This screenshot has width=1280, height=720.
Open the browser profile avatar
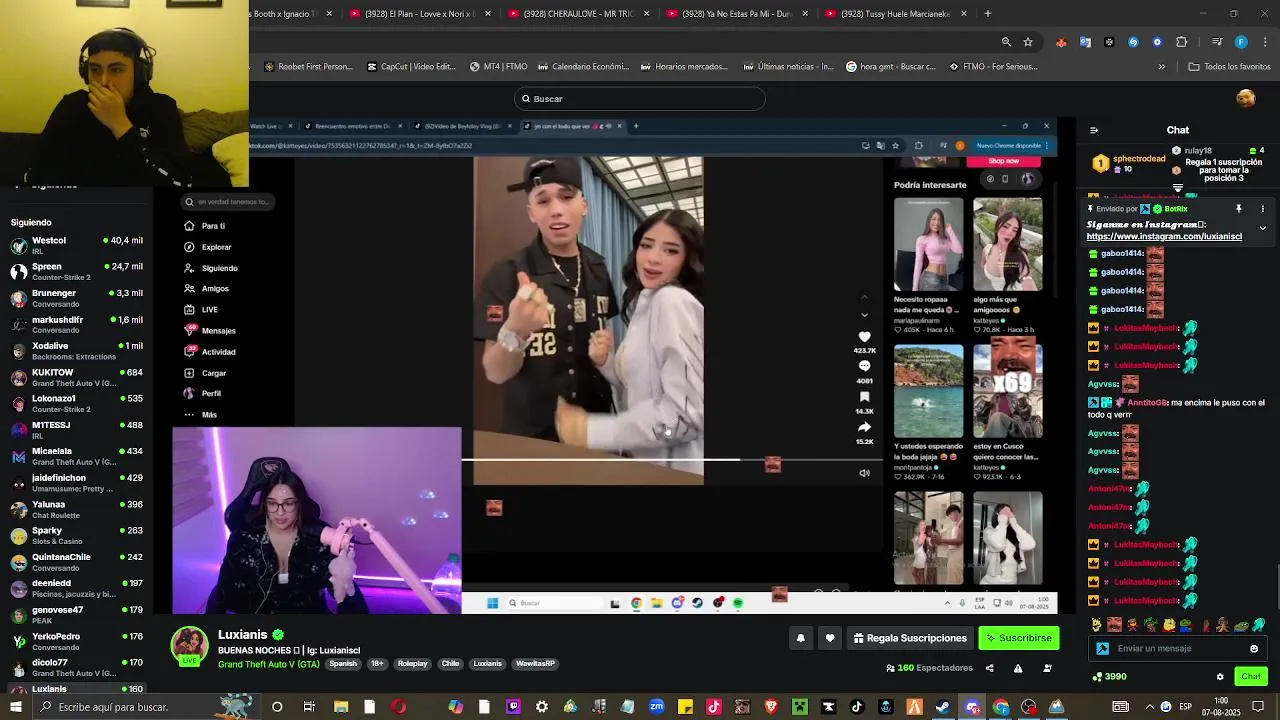point(1241,42)
